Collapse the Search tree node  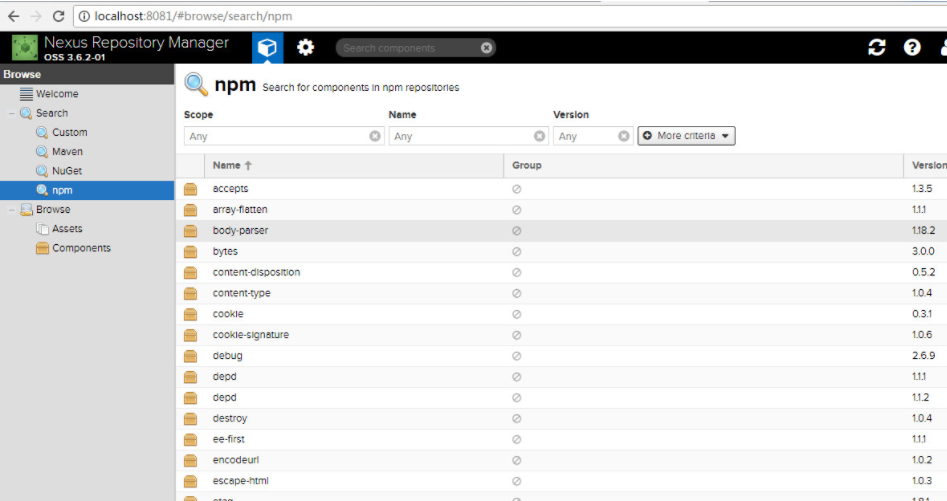(x=11, y=113)
